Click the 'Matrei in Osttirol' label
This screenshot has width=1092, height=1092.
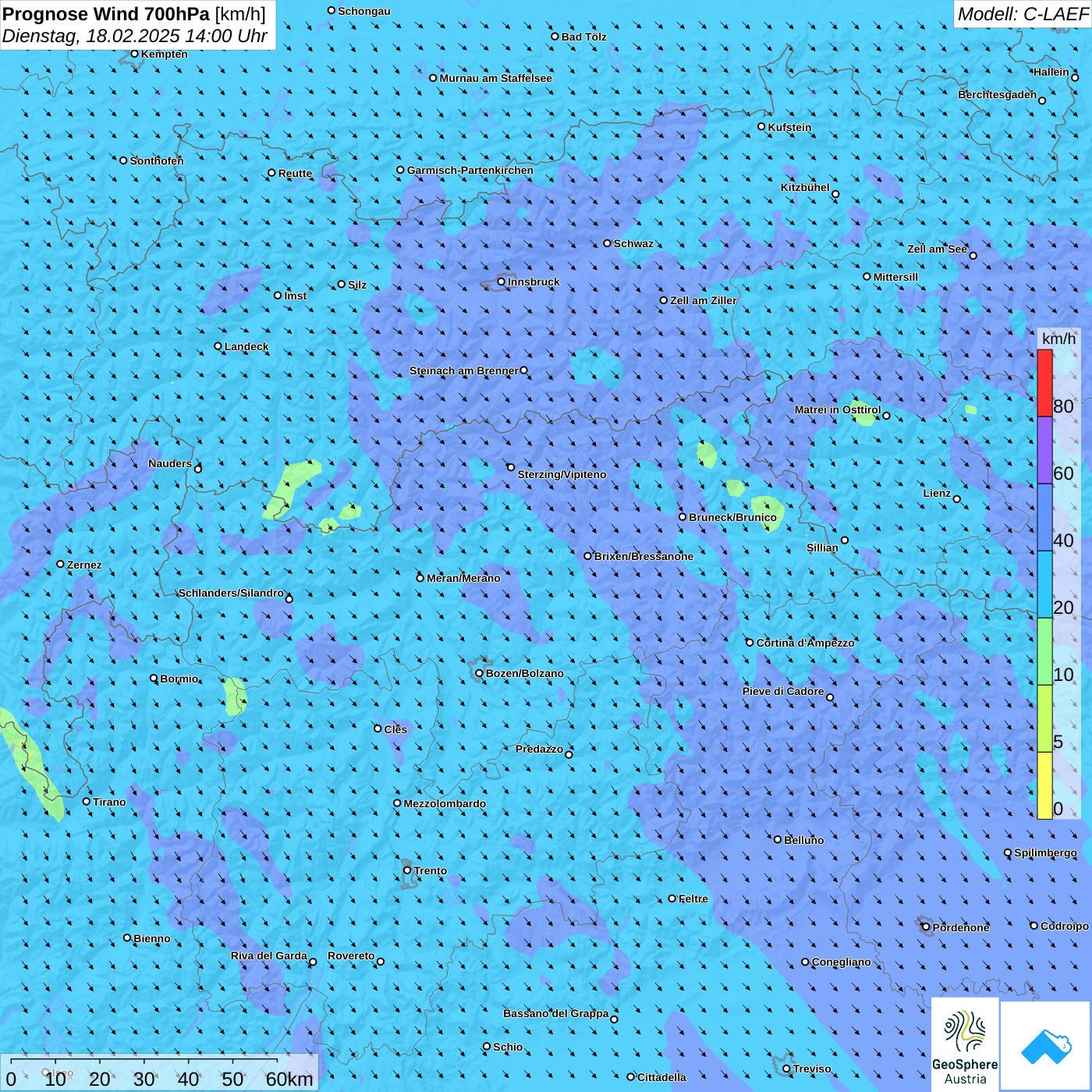point(838,409)
